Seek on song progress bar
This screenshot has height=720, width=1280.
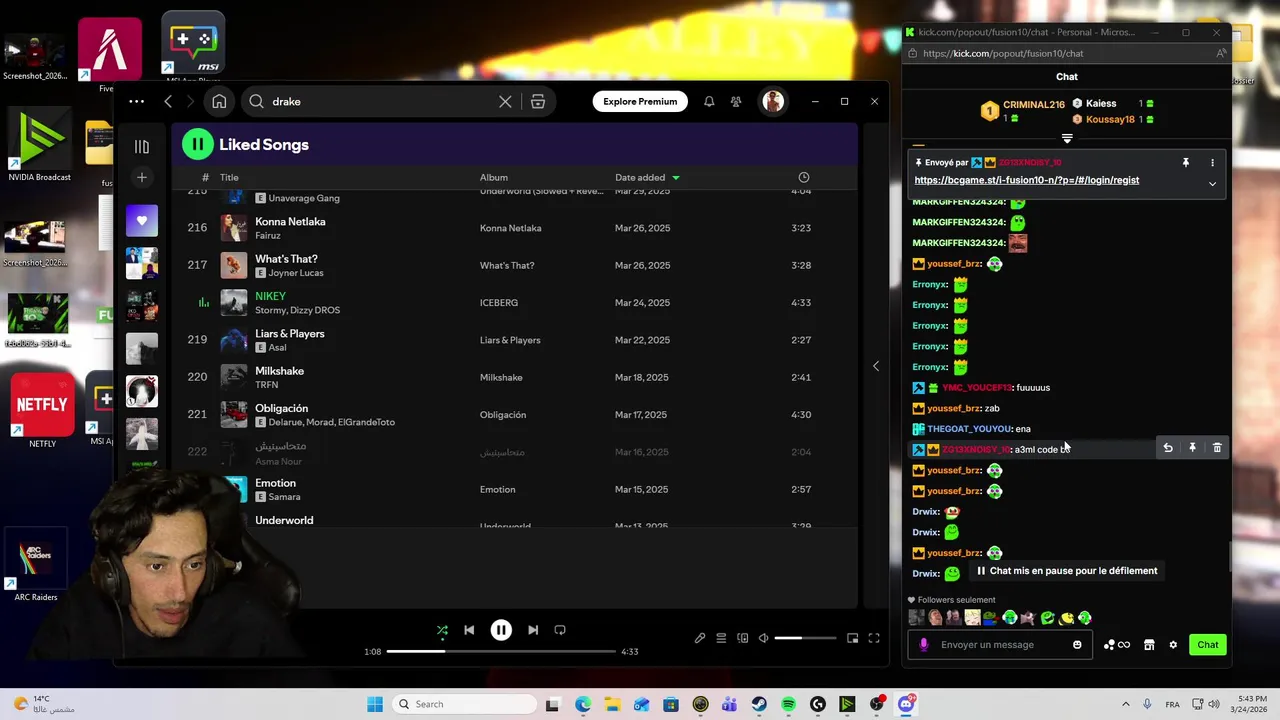501,651
